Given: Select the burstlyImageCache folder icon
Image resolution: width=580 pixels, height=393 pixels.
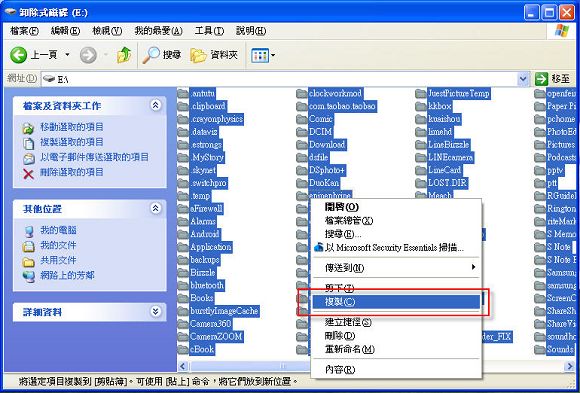Looking at the screenshot, I should coord(183,311).
